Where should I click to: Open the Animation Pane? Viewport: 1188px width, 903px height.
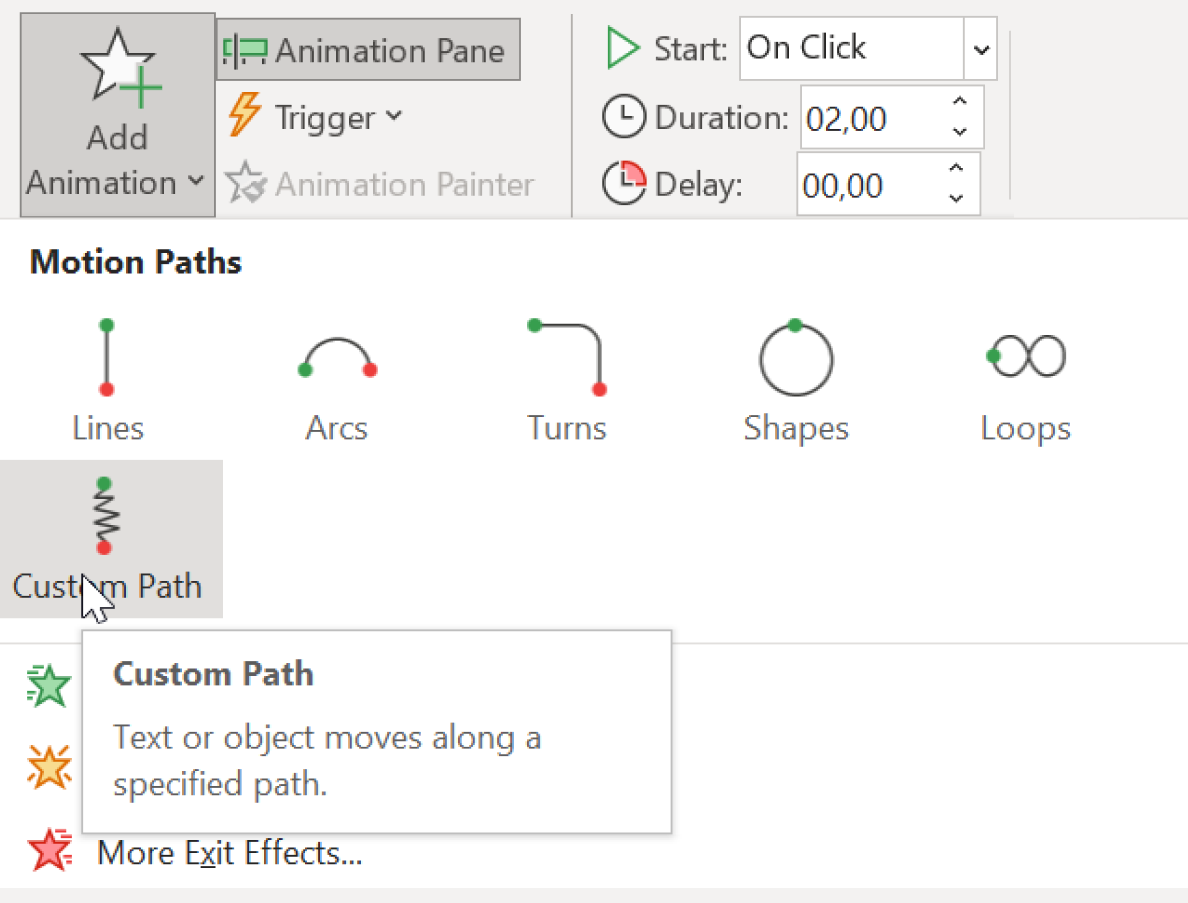coord(367,48)
